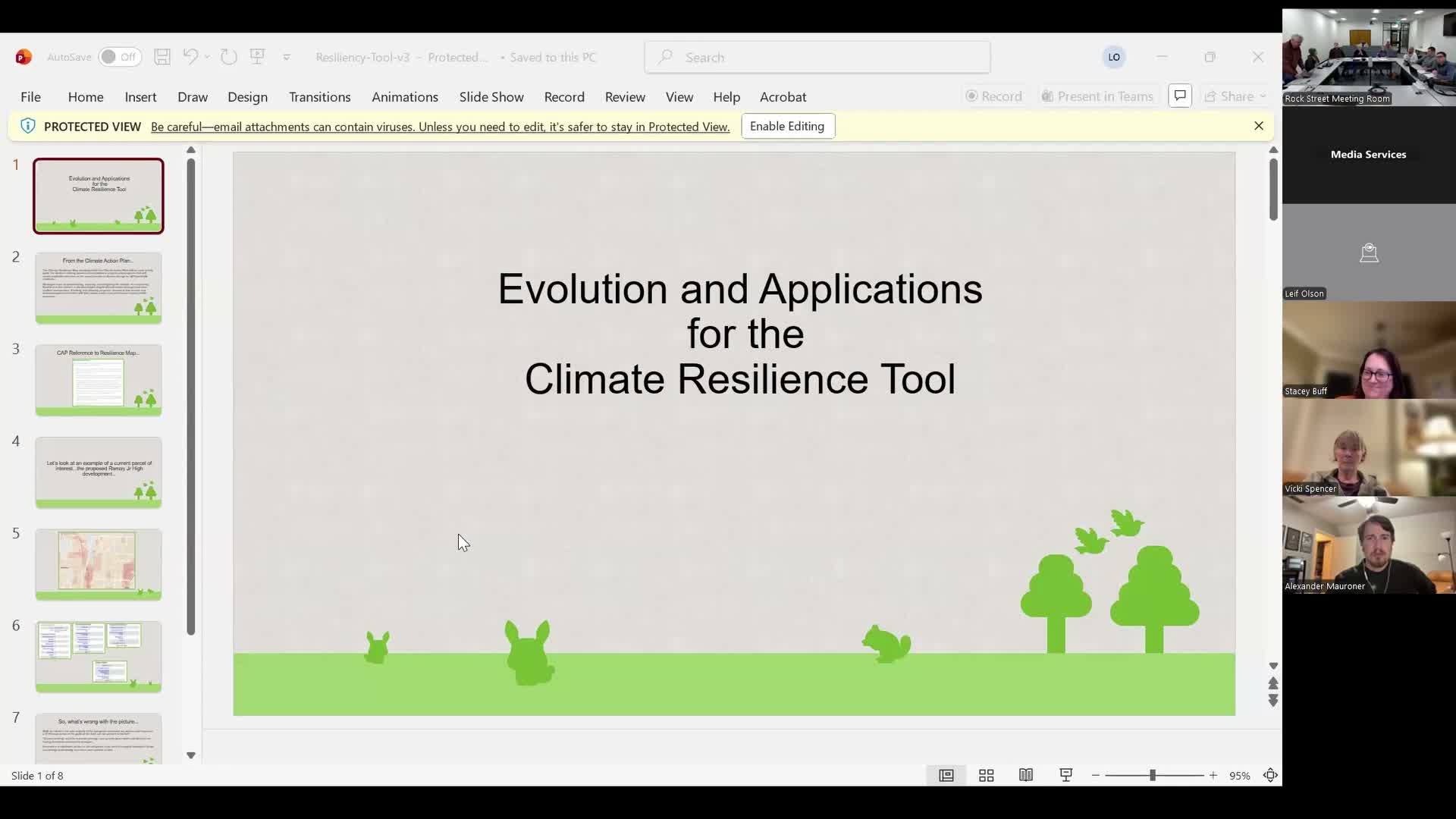Start Slide Show from the status bar icon
Screen dimensions: 1456x819
[x=1065, y=775]
